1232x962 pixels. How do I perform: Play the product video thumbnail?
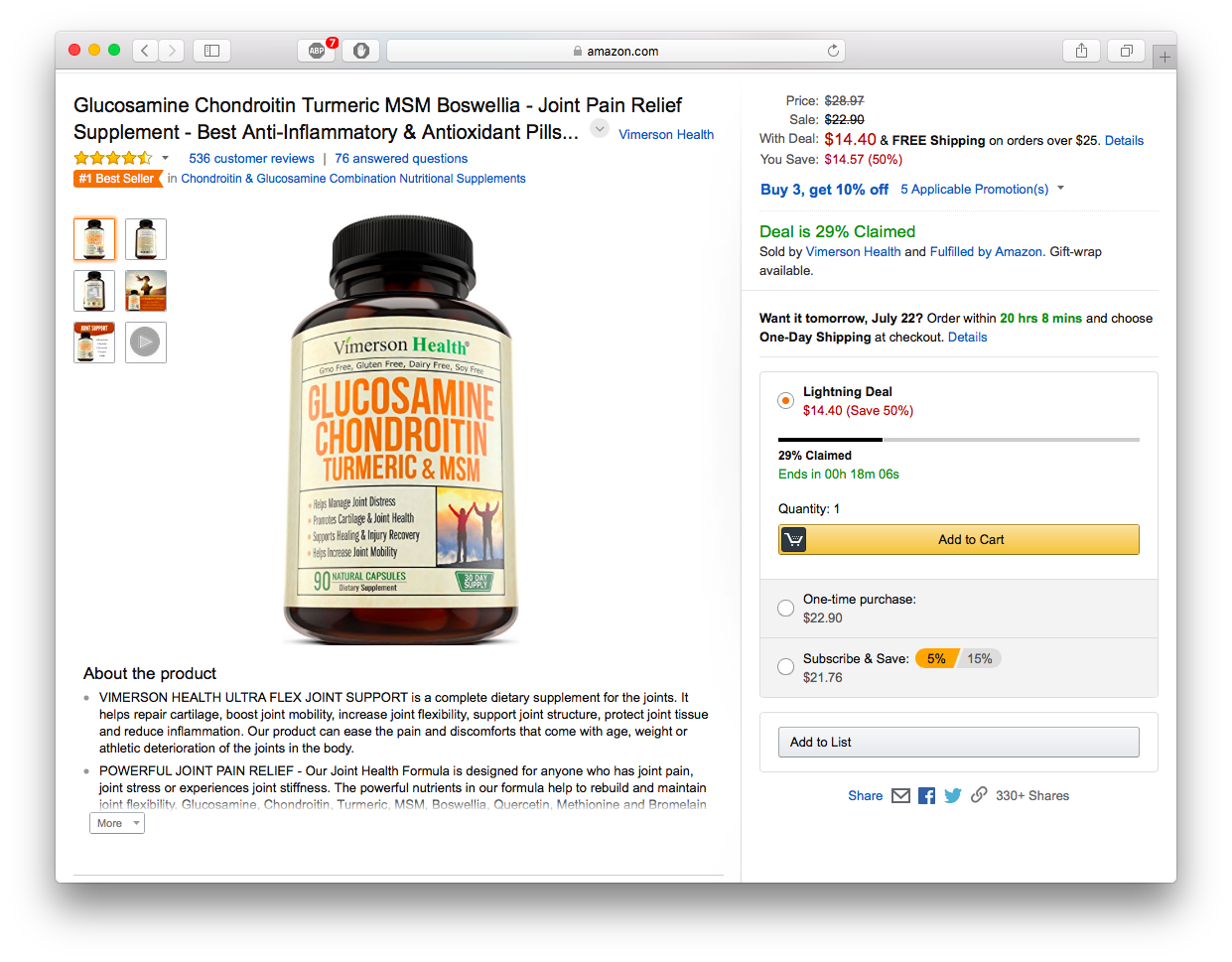[146, 343]
